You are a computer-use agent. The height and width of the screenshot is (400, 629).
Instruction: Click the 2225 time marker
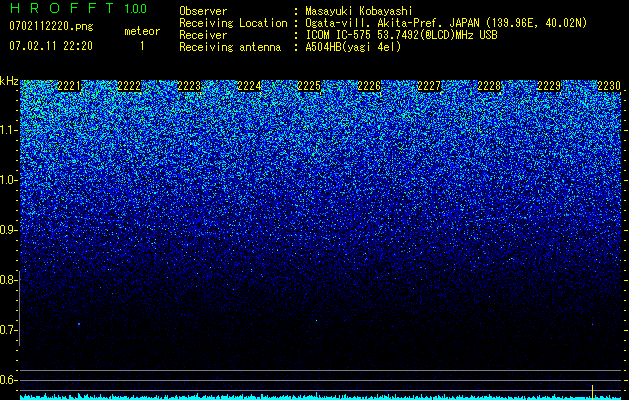tap(309, 86)
